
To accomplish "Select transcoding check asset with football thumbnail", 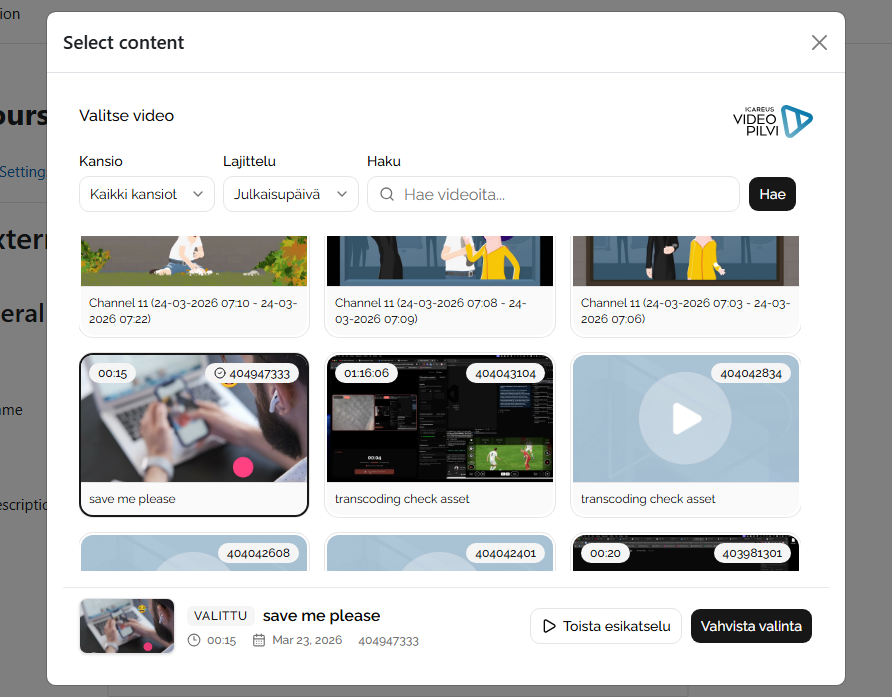I will tap(440, 435).
